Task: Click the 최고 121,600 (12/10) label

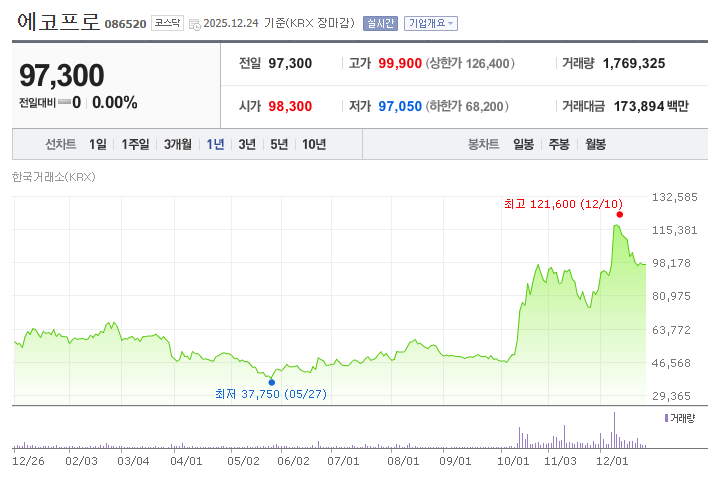Action: (x=564, y=204)
